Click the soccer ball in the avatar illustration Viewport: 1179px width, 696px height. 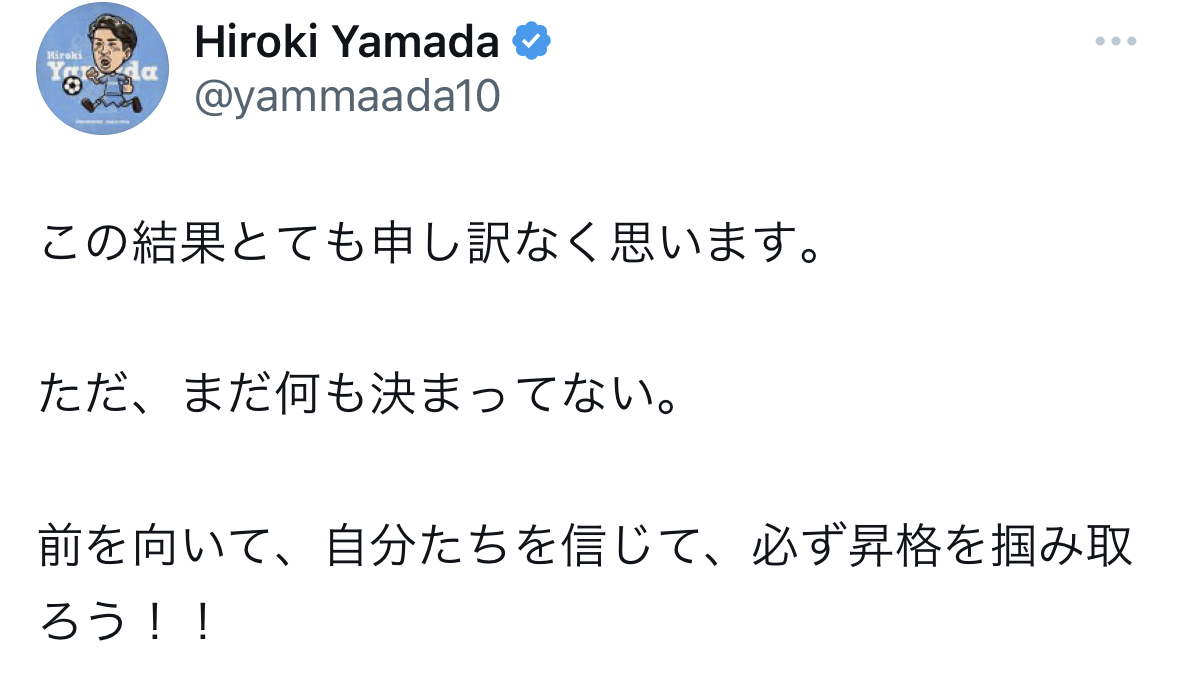pyautogui.click(x=72, y=86)
